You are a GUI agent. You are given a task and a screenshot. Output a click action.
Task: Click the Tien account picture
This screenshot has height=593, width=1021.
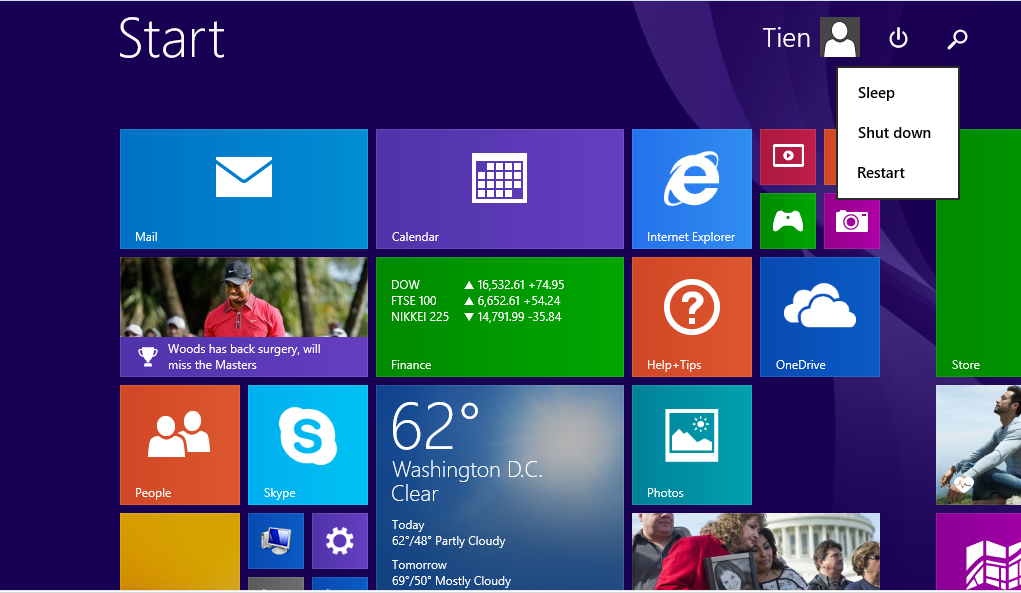pyautogui.click(x=839, y=38)
